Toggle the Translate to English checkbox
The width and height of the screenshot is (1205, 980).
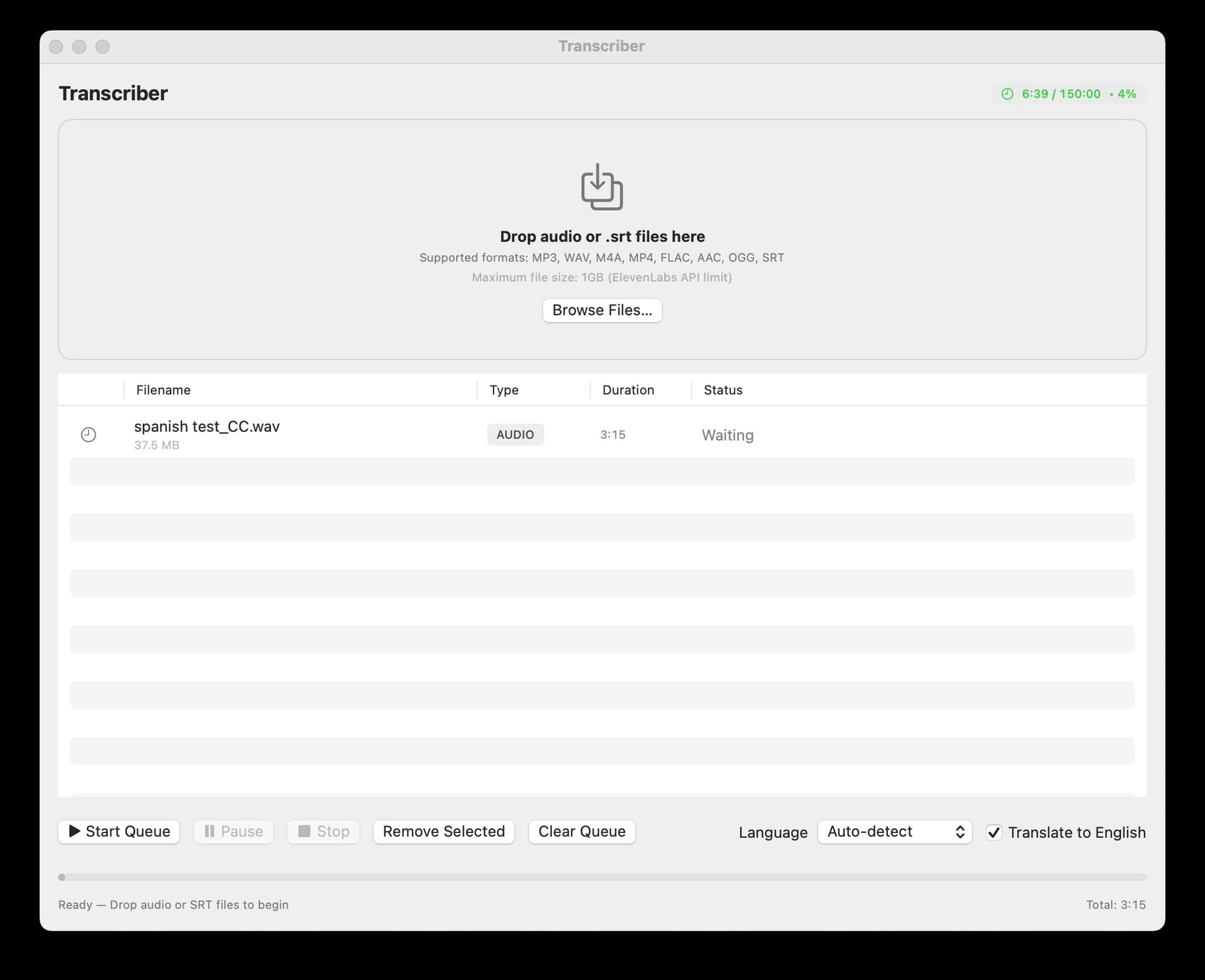[994, 832]
